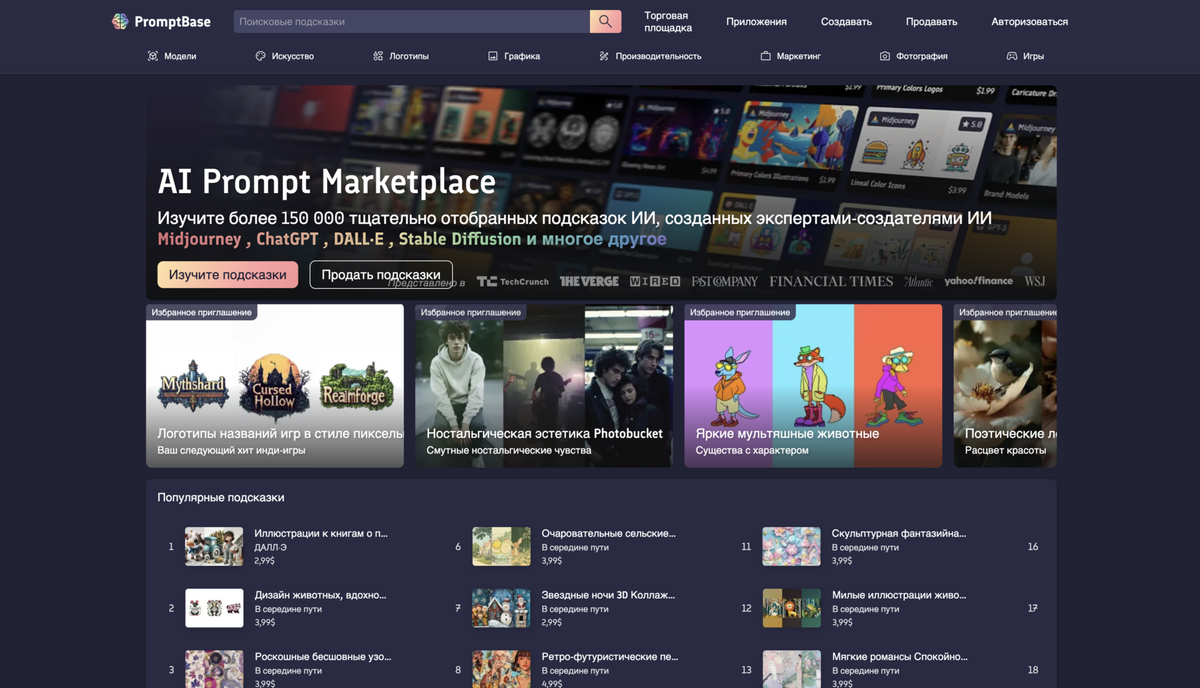The height and width of the screenshot is (688, 1200).
Task: Select the Производительность category tab
Action: [x=650, y=56]
